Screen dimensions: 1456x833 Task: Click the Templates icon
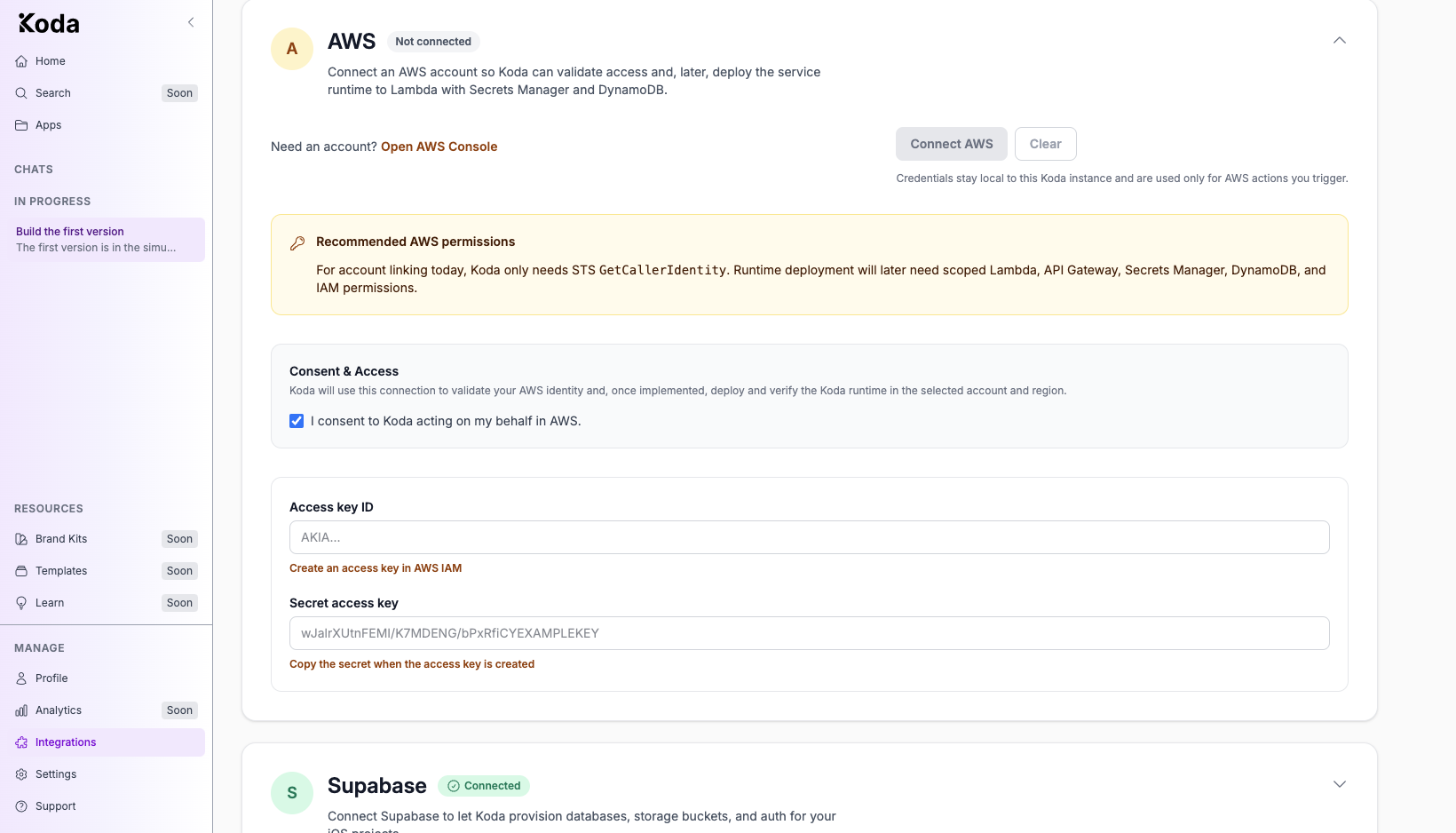(21, 571)
